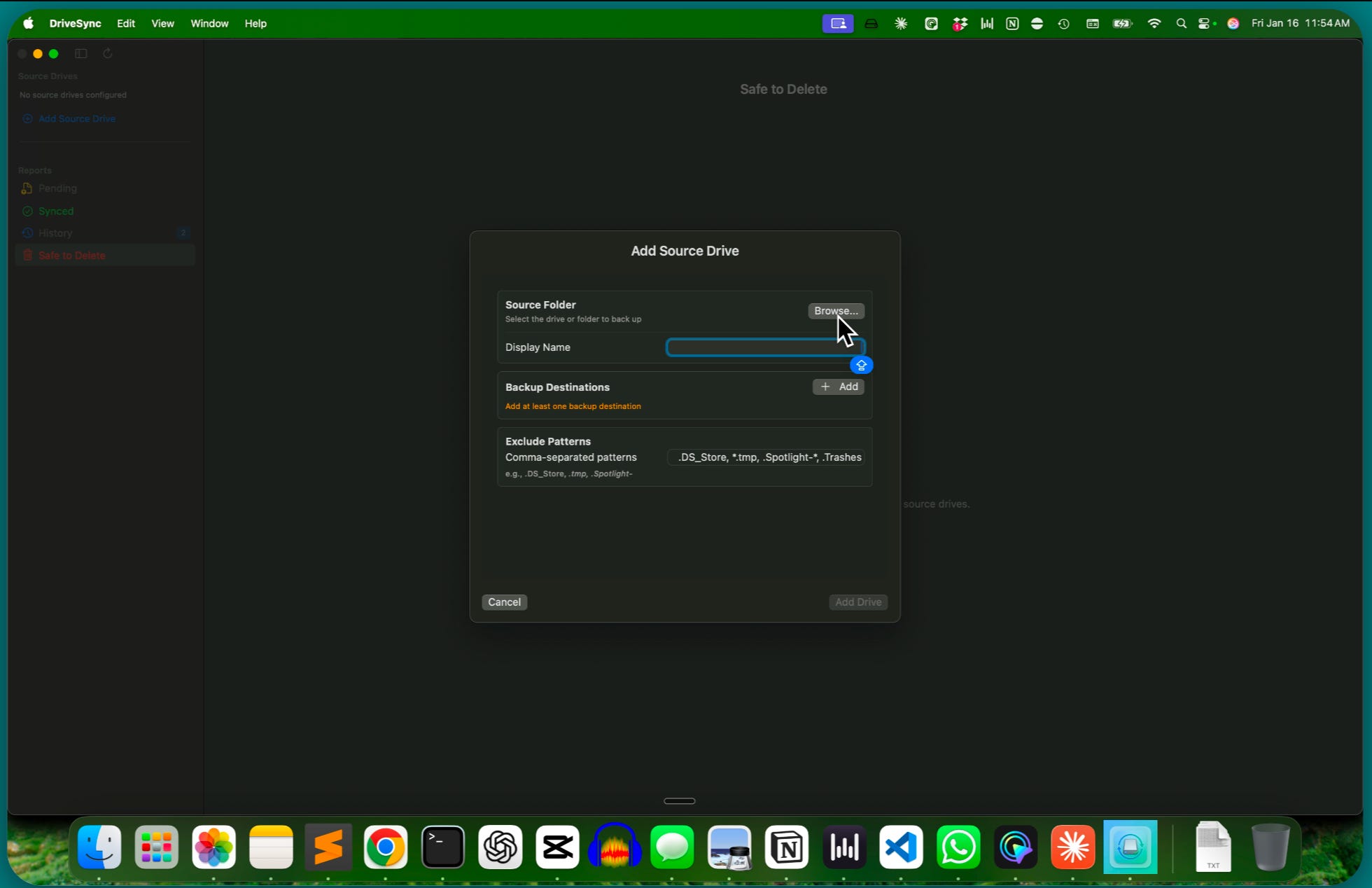
Task: Open Visual Studio Code from the Dock
Action: 901,847
